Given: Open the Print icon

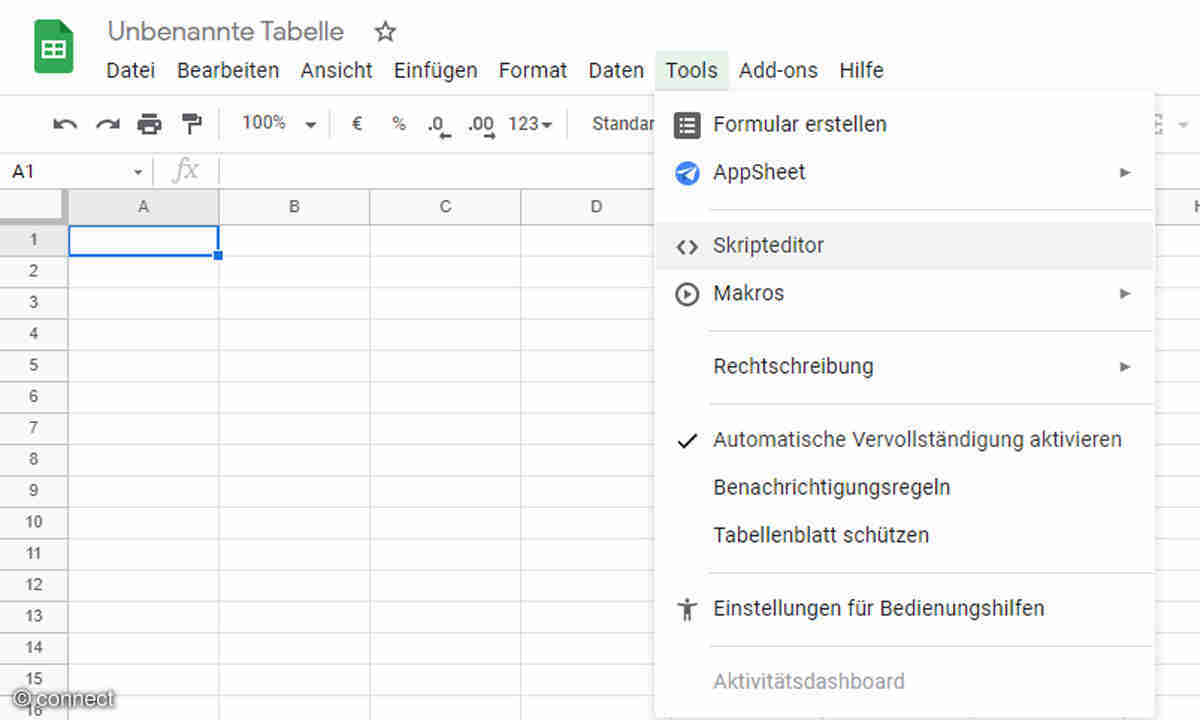Looking at the screenshot, I should point(148,123).
